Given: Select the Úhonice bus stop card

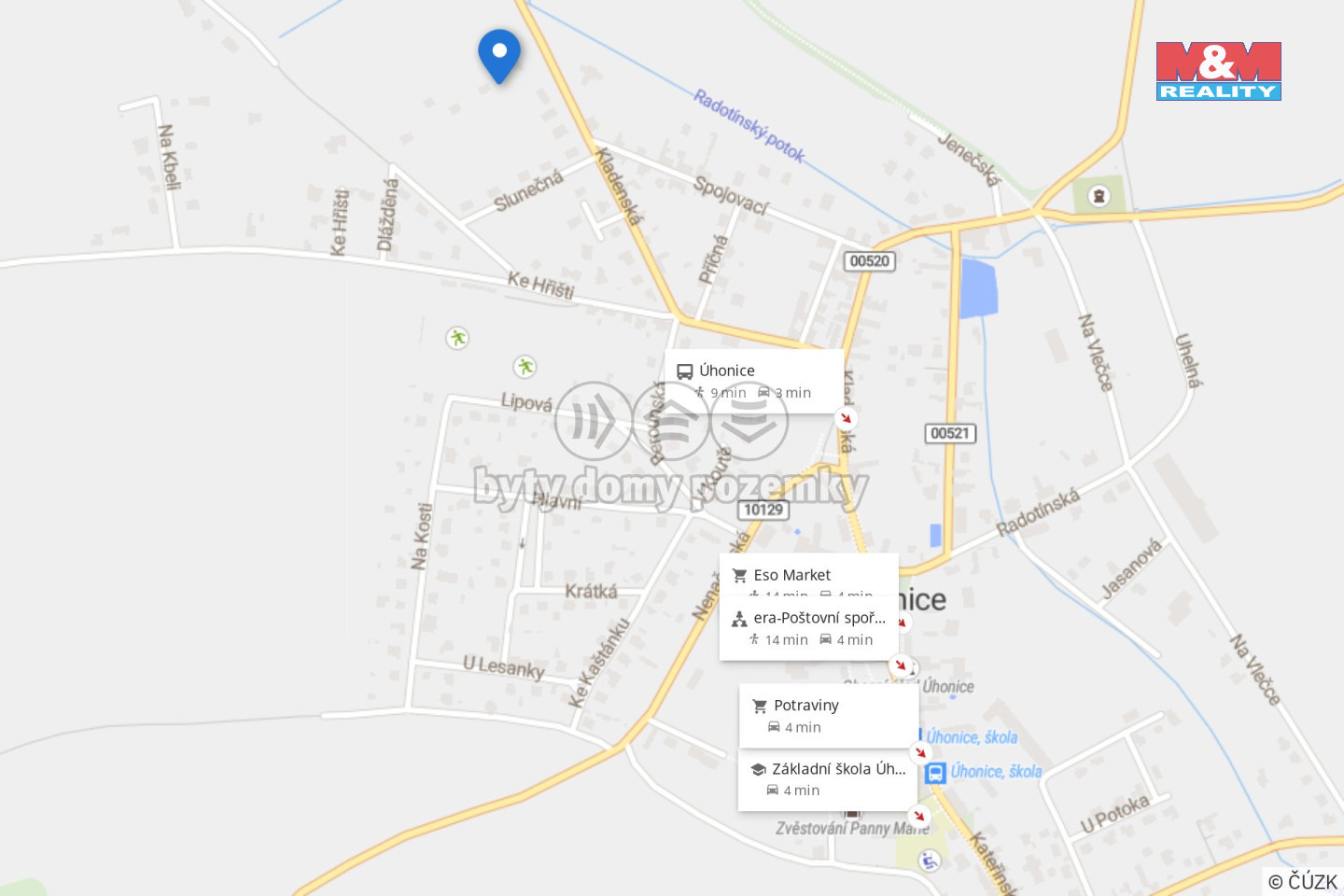Looking at the screenshot, I should coord(754,381).
